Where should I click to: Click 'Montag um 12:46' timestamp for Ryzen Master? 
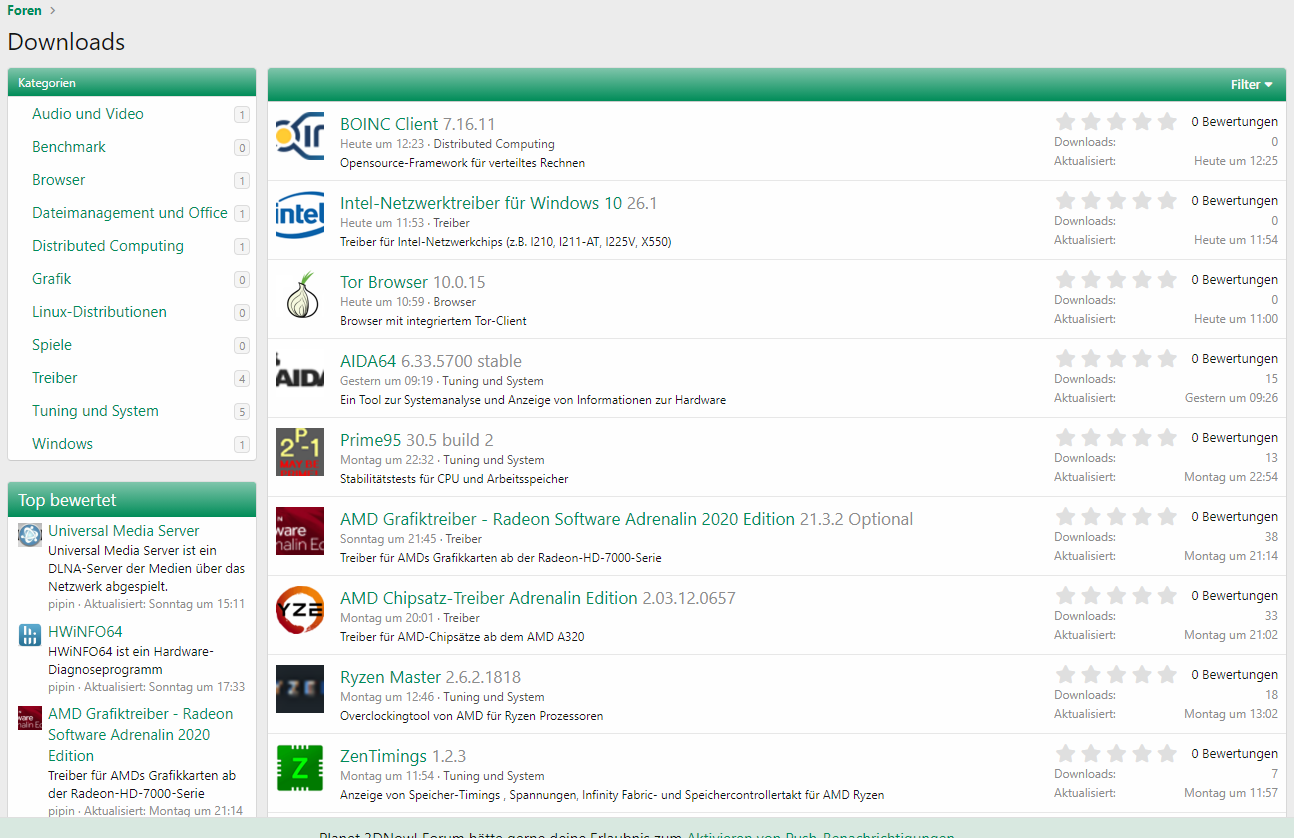coord(387,697)
